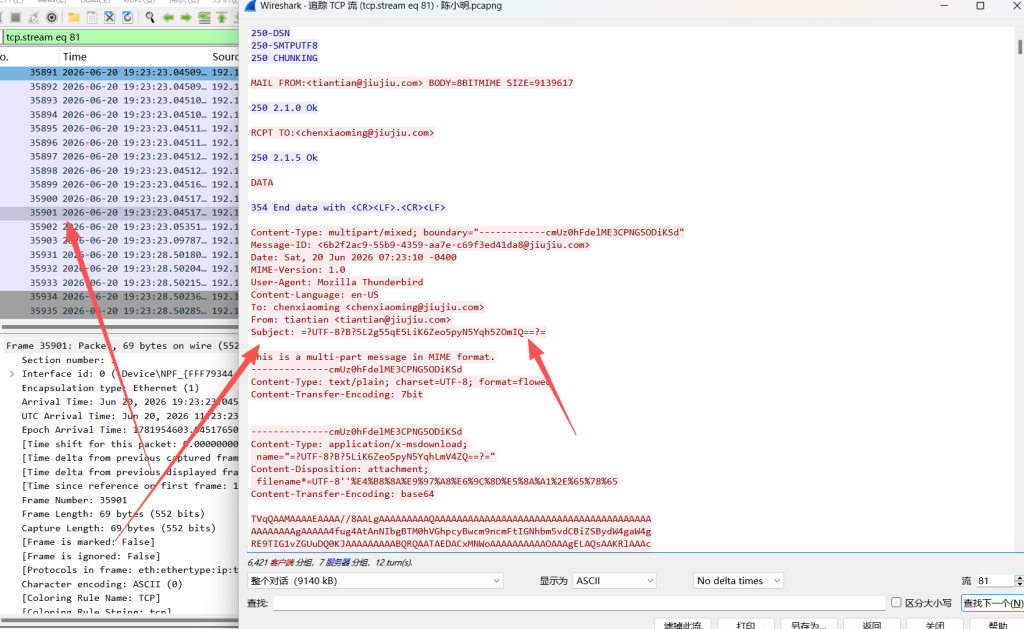1024x629 pixels.
Task: Click the 另存为 save as button
Action: coord(808,624)
